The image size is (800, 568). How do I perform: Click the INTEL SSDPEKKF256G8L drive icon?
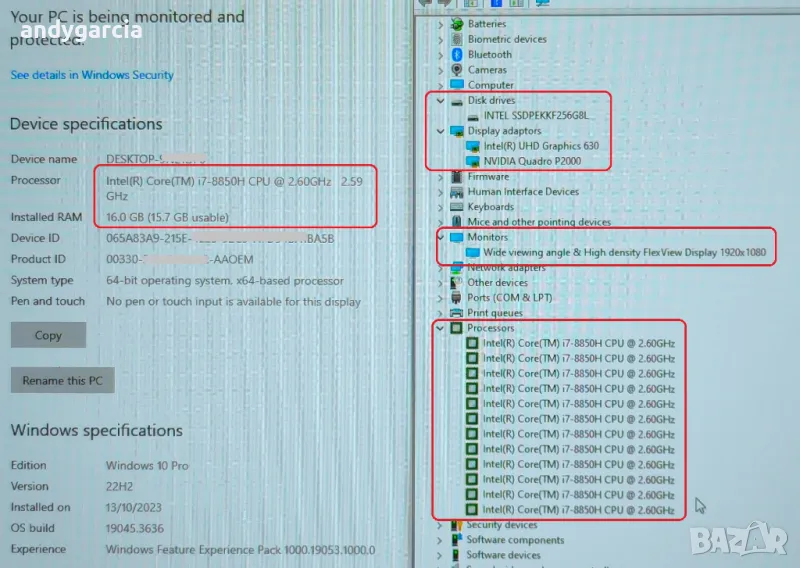[473, 117]
